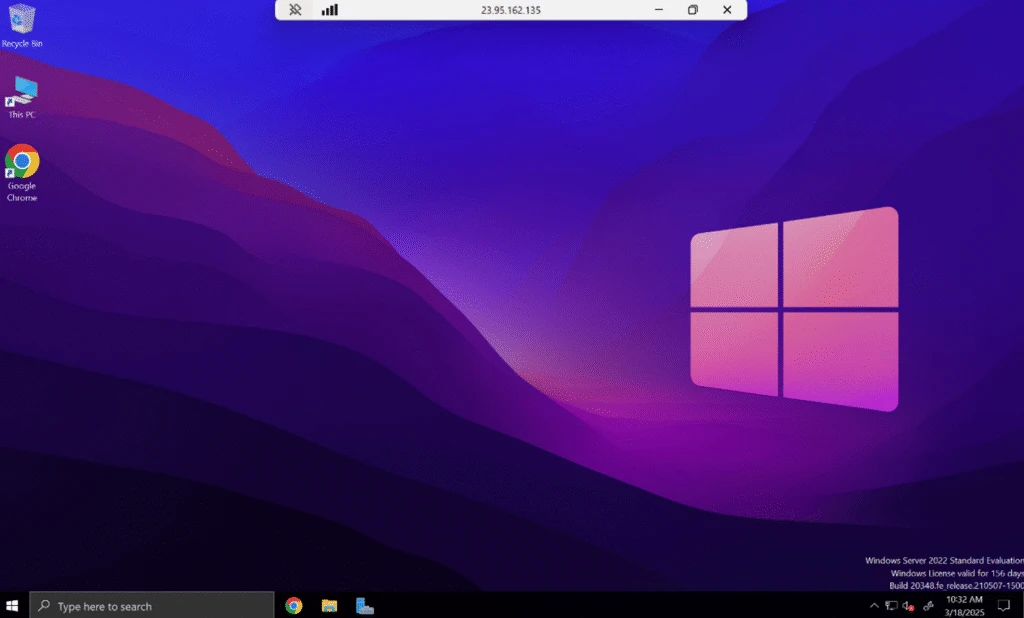Image resolution: width=1024 pixels, height=618 pixels.
Task: Maximize the remote desktop window
Action: coord(692,10)
